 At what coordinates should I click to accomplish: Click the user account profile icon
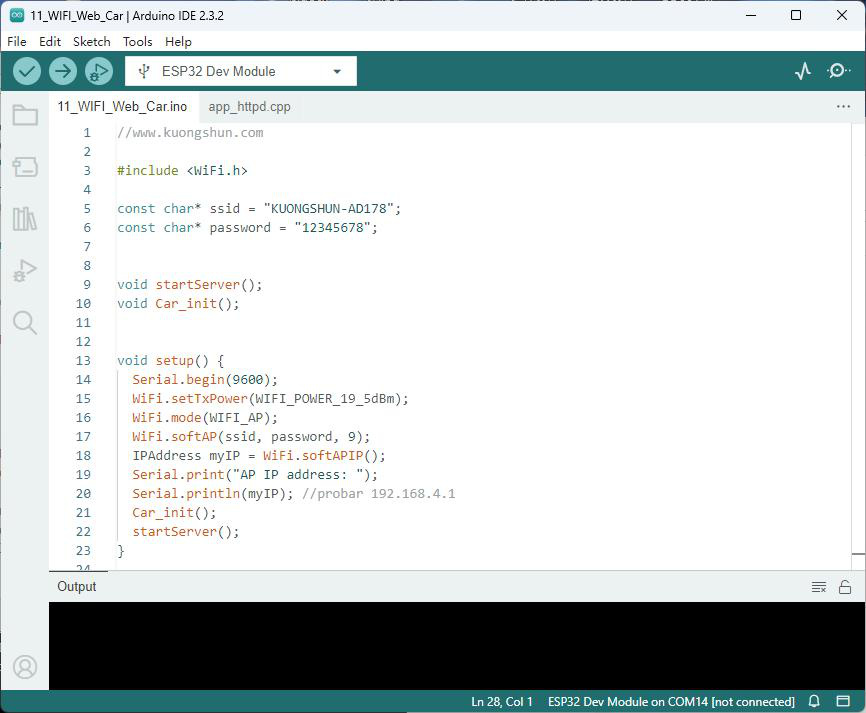[25, 667]
